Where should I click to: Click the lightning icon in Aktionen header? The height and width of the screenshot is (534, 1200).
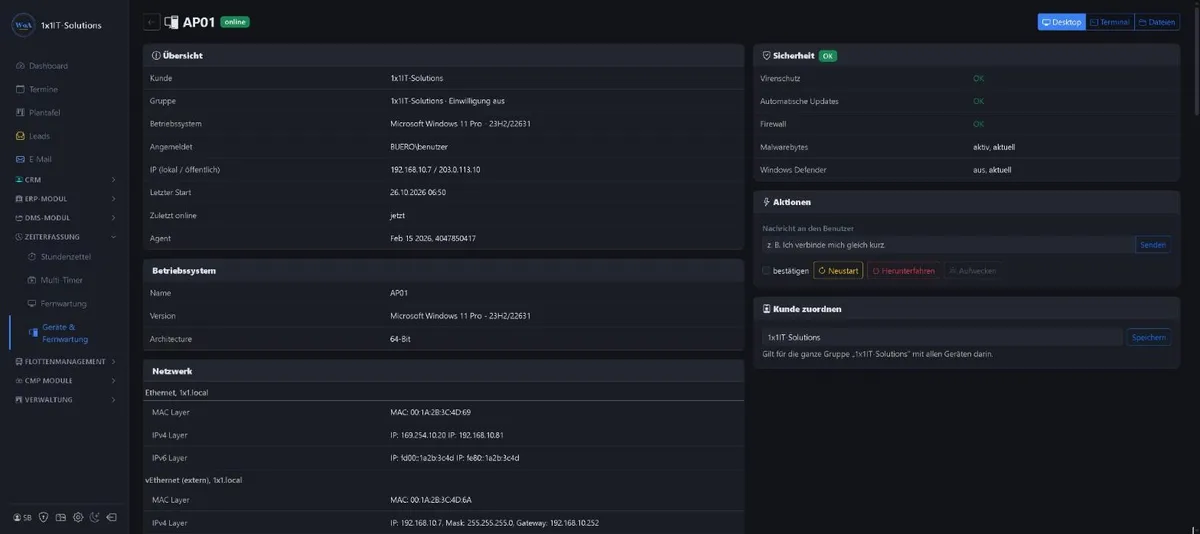point(766,202)
